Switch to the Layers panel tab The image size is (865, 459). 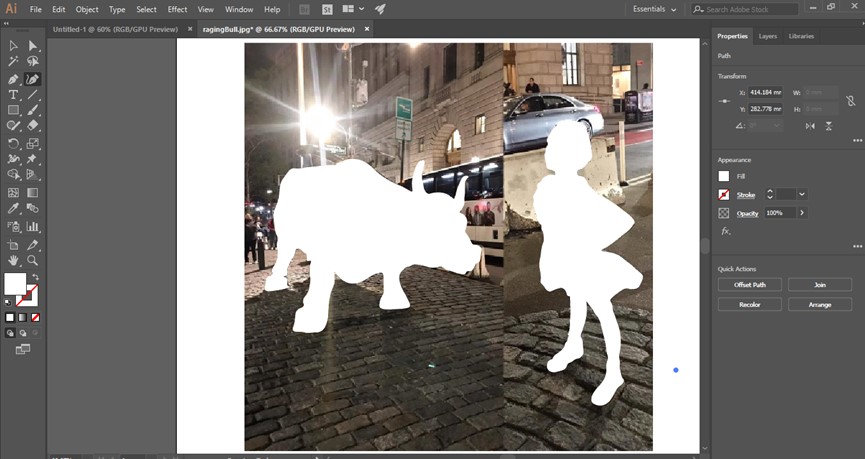(767, 36)
